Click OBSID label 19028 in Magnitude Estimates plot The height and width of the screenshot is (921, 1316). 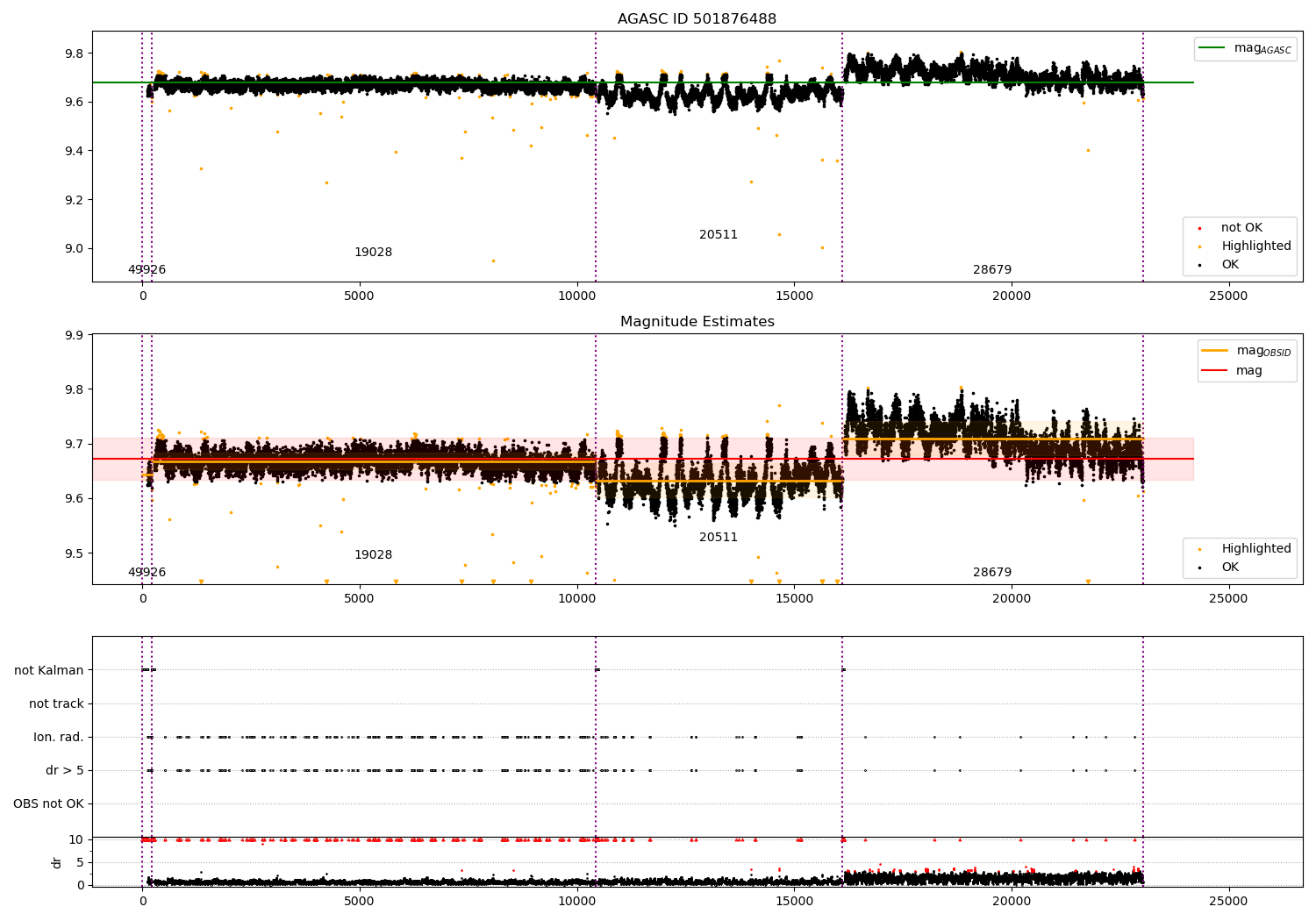373,555
